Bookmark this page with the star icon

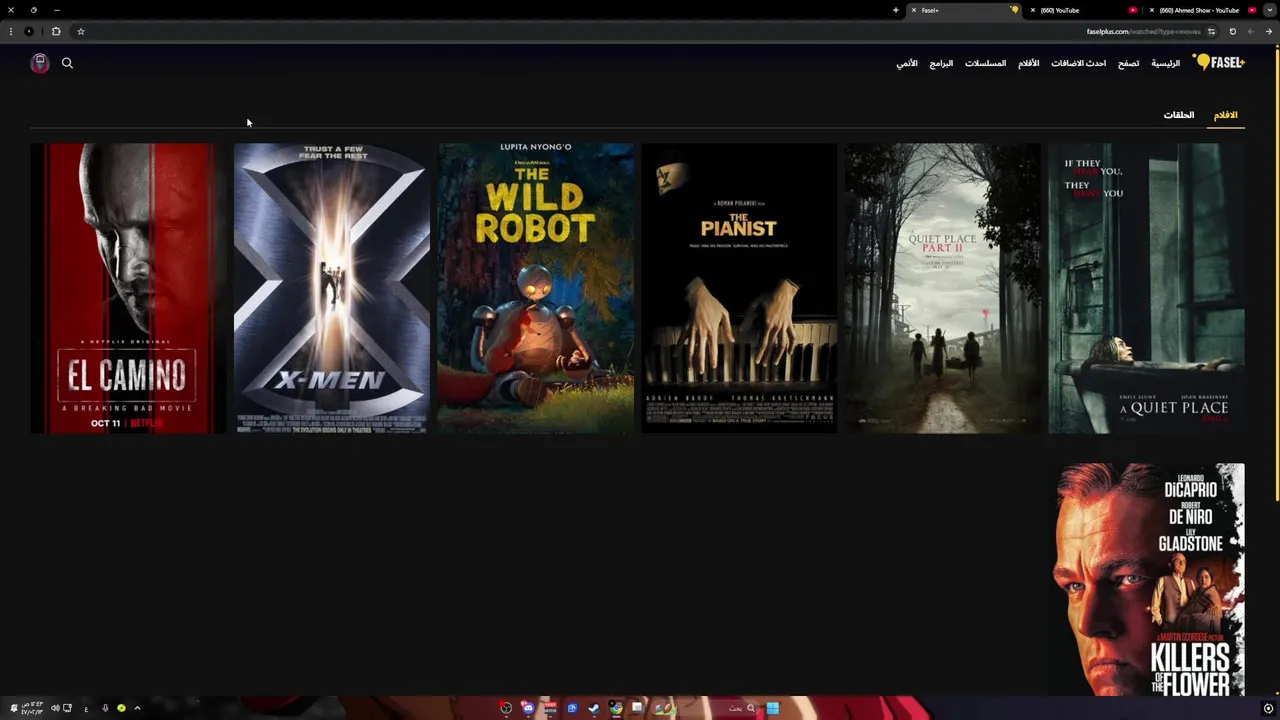[x=81, y=31]
